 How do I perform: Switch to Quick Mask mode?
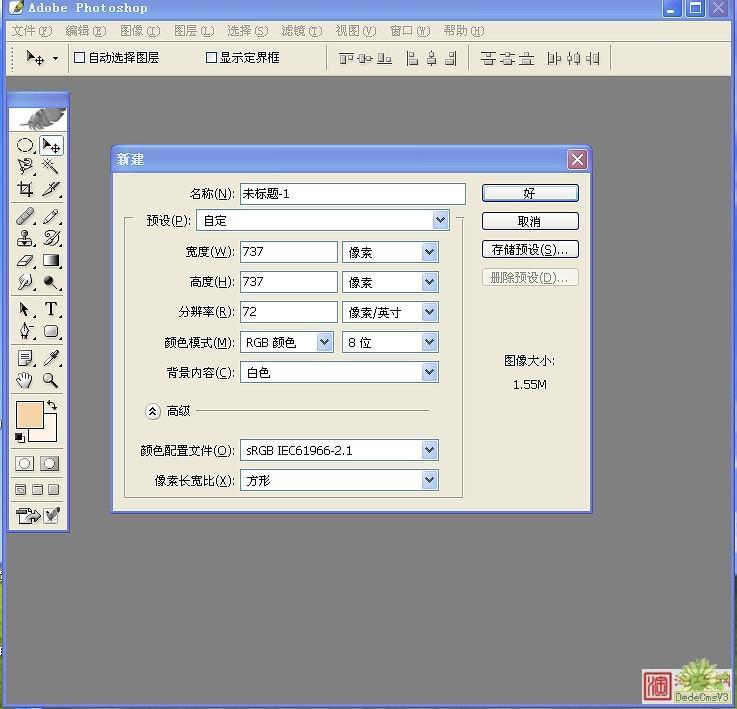coord(49,464)
